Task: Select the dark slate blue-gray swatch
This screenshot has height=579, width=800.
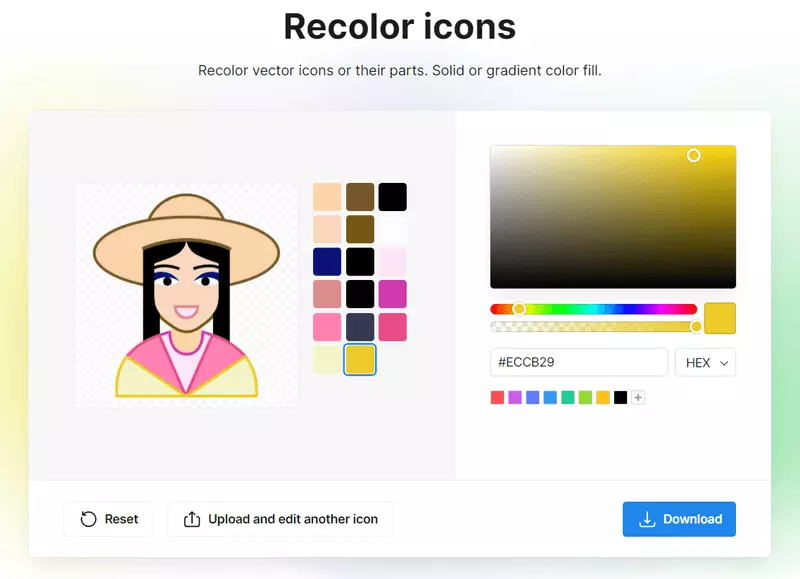Action: (360, 327)
